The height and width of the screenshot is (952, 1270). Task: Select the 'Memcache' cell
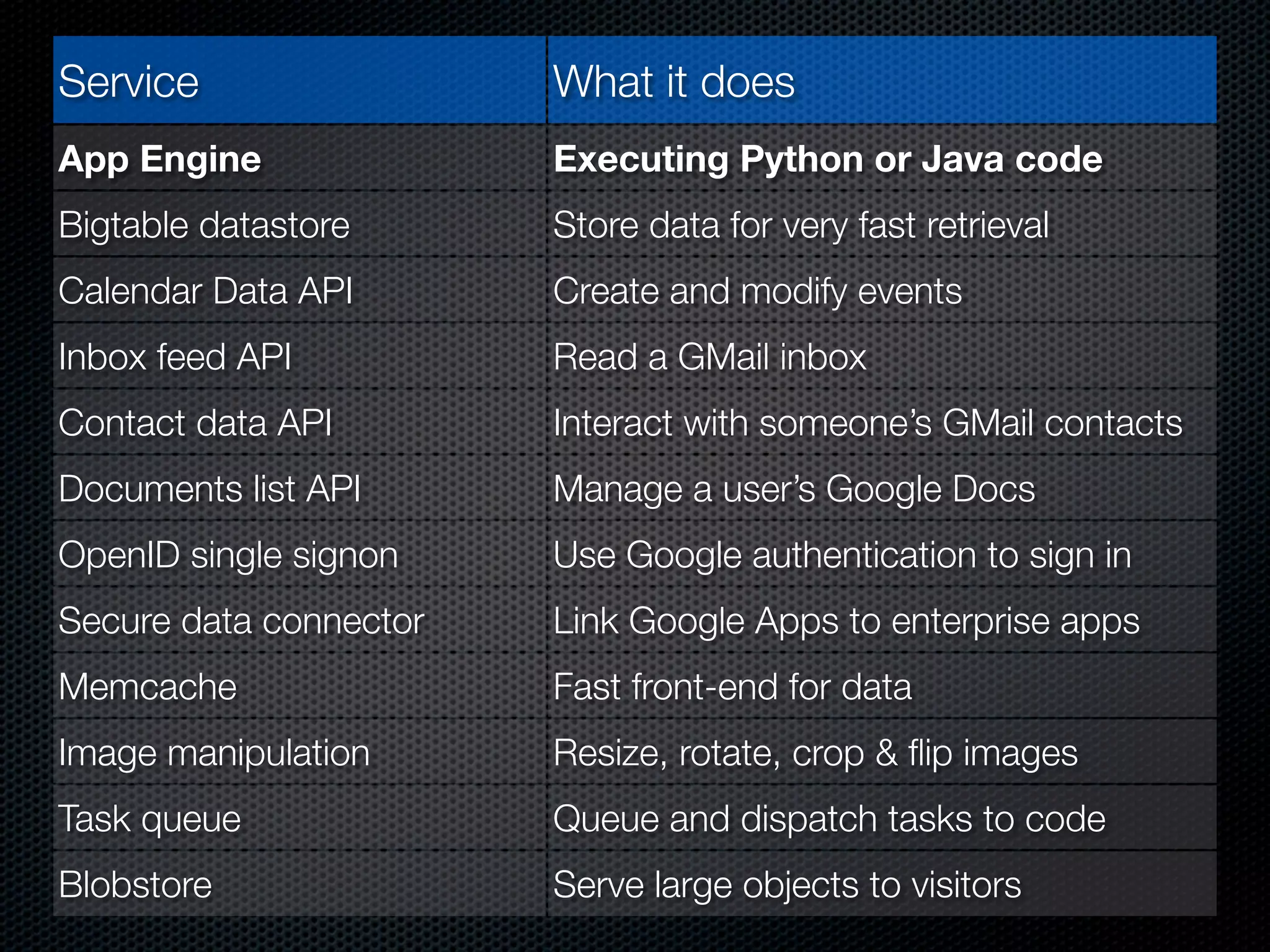(x=300, y=687)
